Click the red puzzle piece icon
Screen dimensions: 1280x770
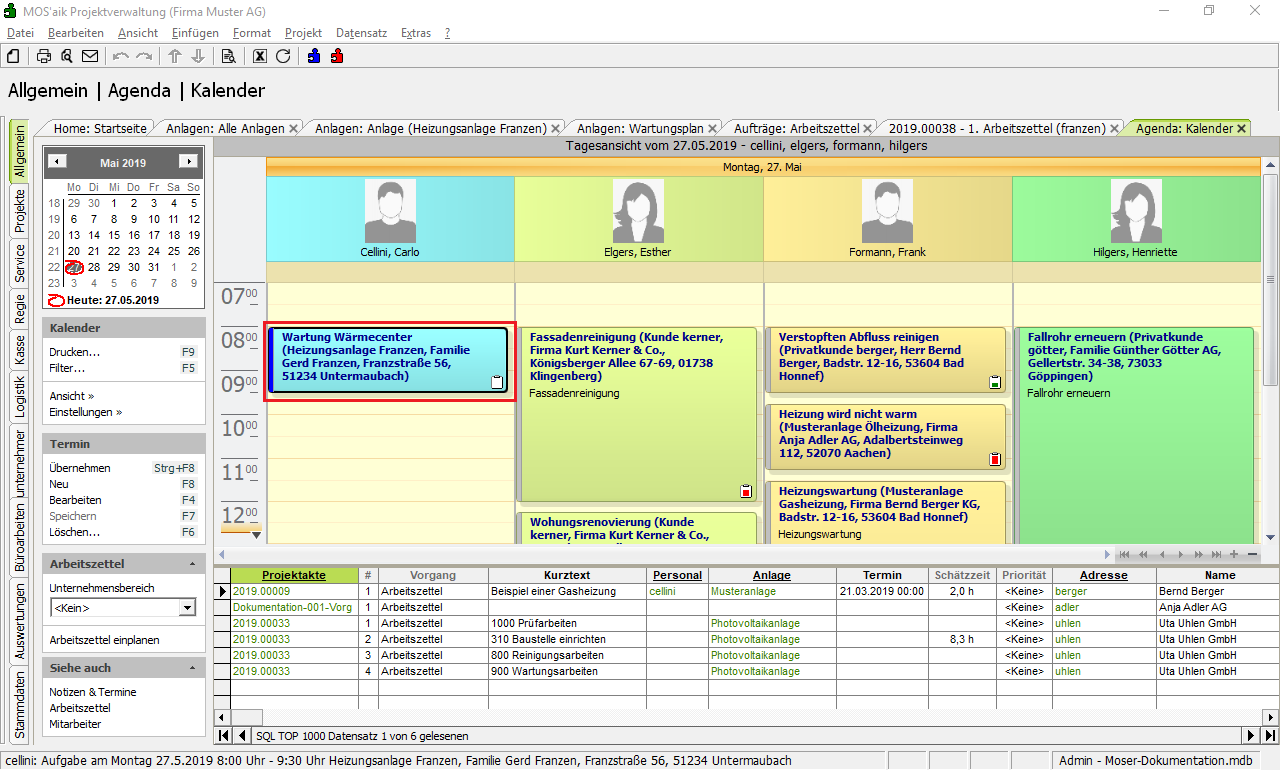tap(337, 56)
